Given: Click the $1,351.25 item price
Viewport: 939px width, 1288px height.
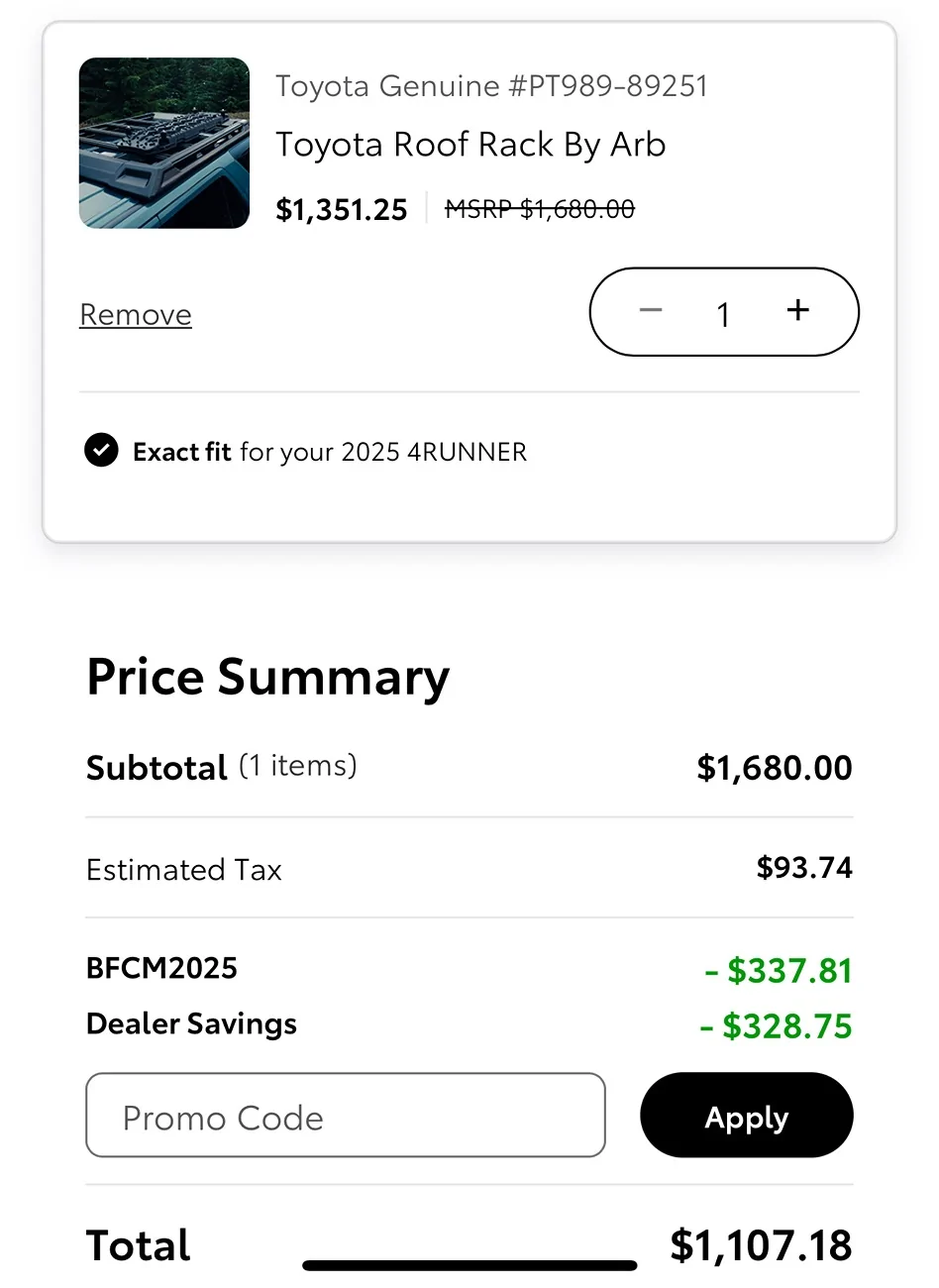Looking at the screenshot, I should [x=342, y=210].
